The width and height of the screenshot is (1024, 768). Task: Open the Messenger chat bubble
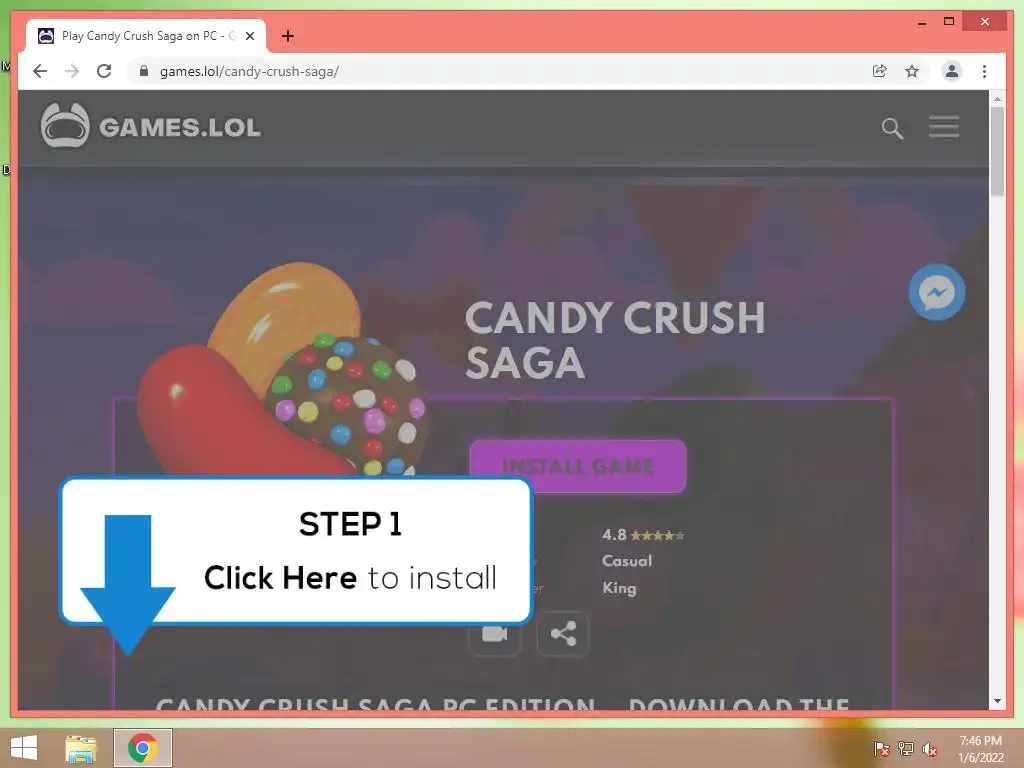pos(936,292)
